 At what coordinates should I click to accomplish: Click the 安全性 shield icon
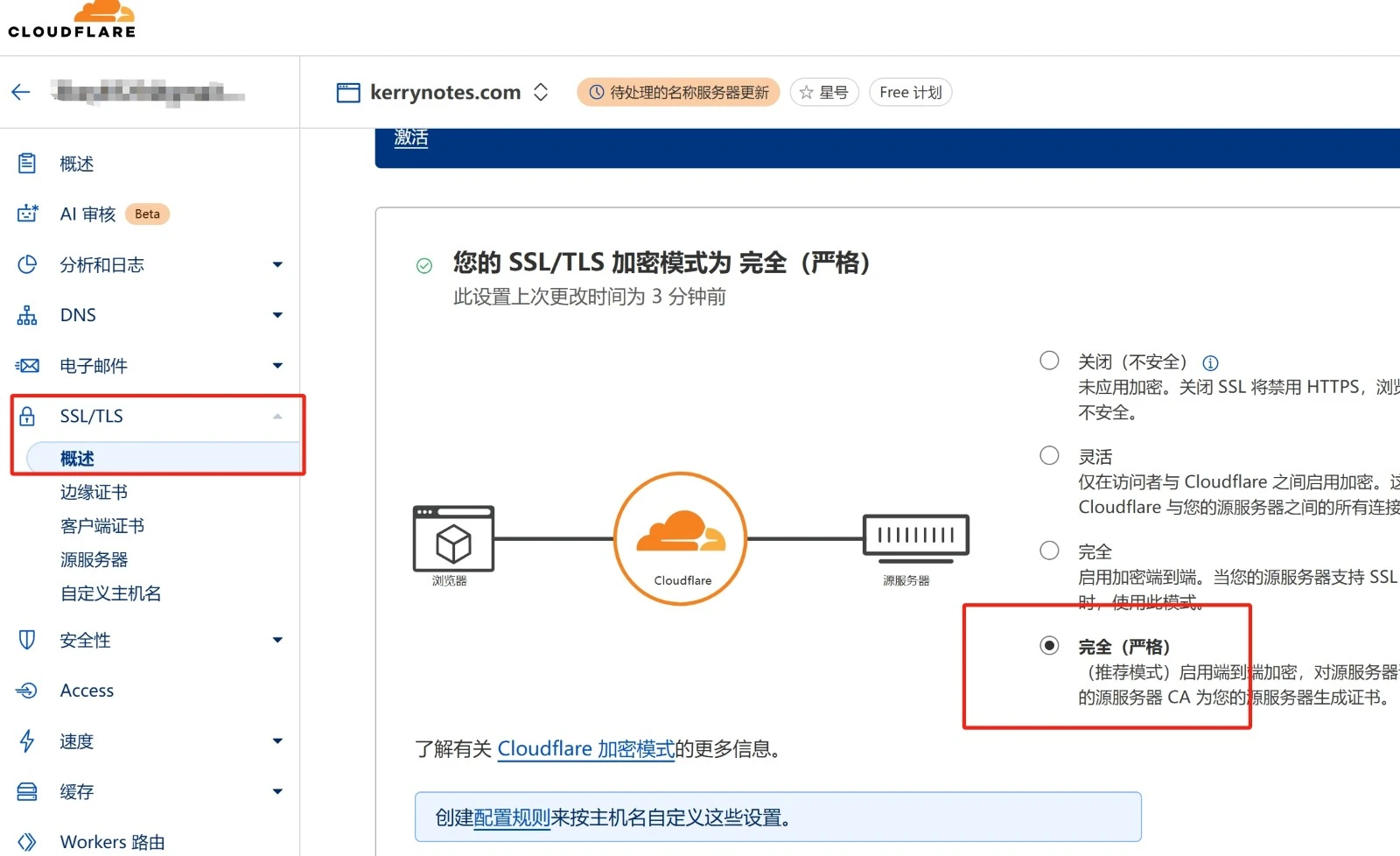tap(27, 640)
